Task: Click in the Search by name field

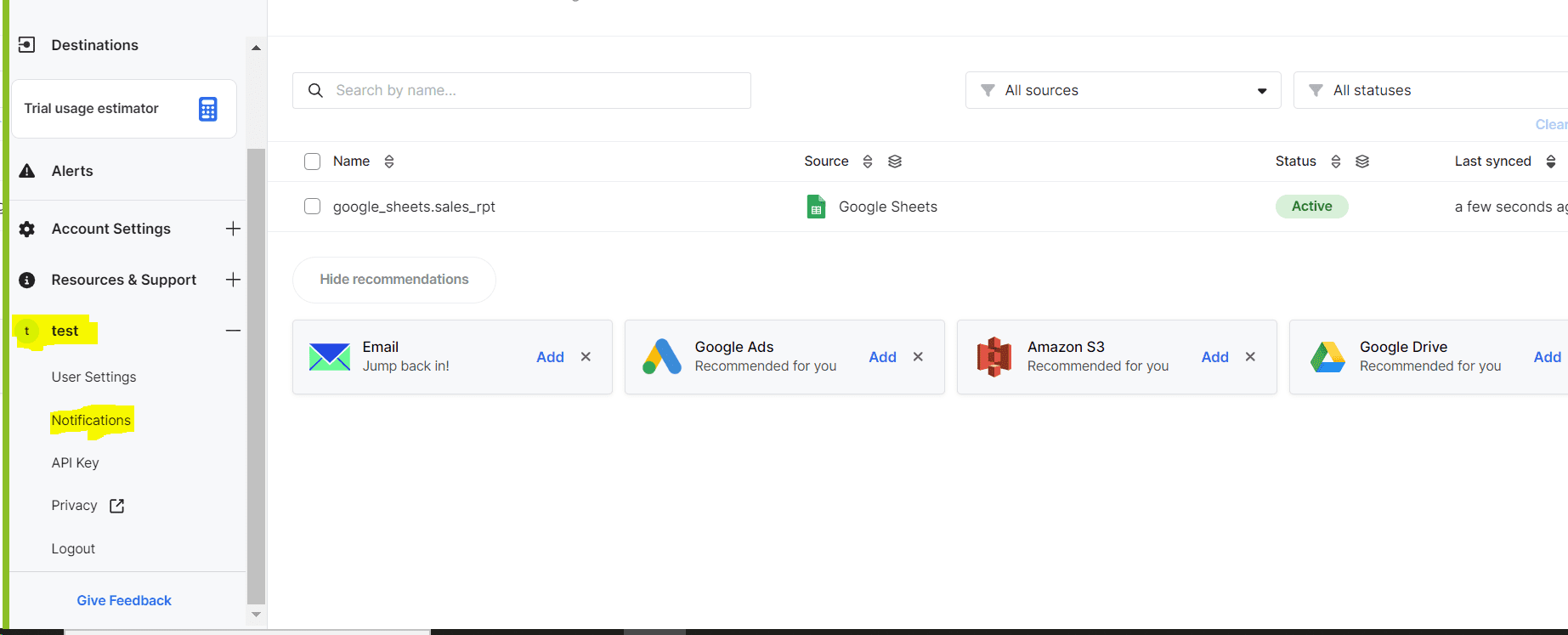Action: [x=522, y=90]
